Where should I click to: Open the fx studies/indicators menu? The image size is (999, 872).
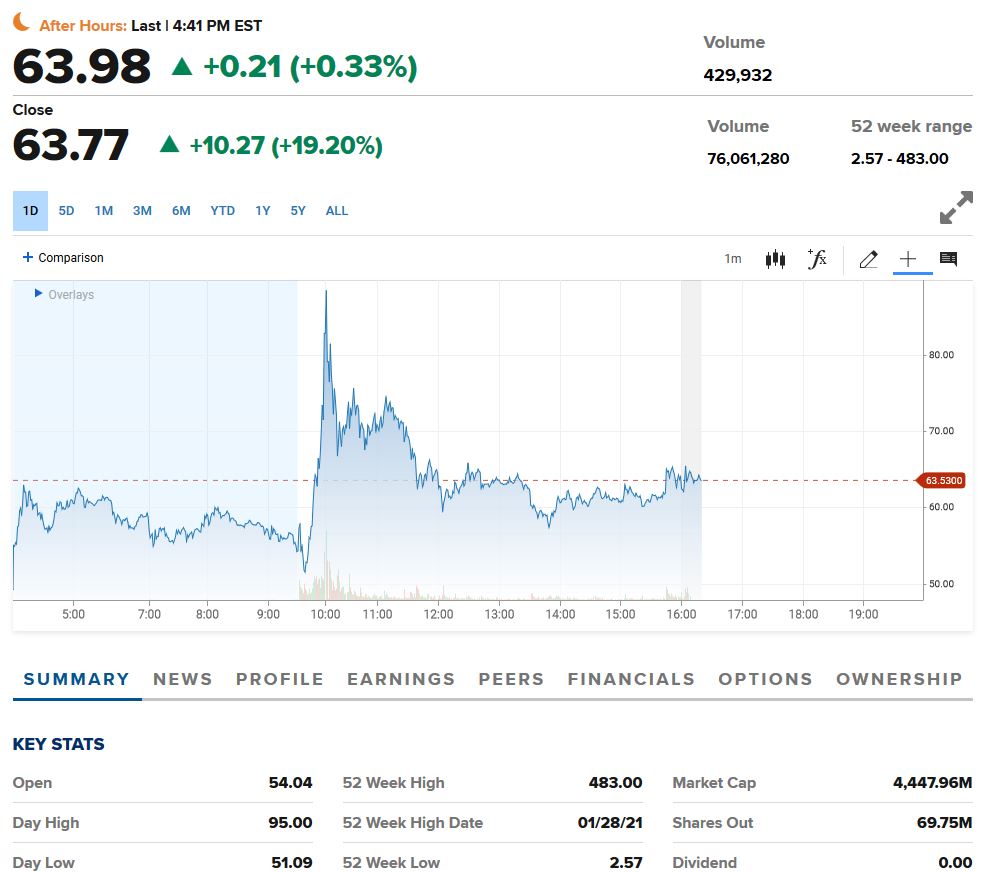[817, 259]
